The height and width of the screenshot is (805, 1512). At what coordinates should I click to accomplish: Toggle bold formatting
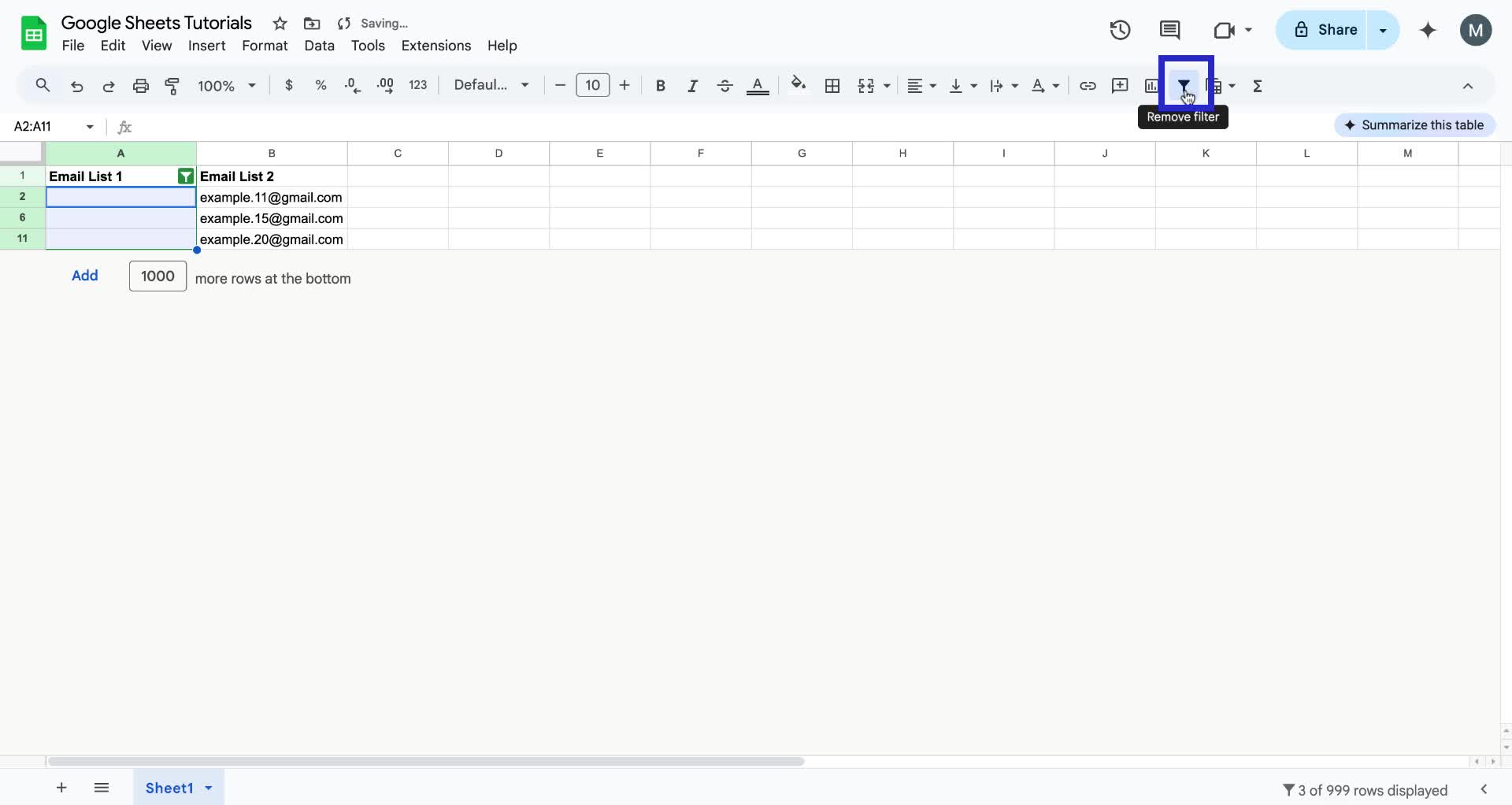[x=660, y=86]
